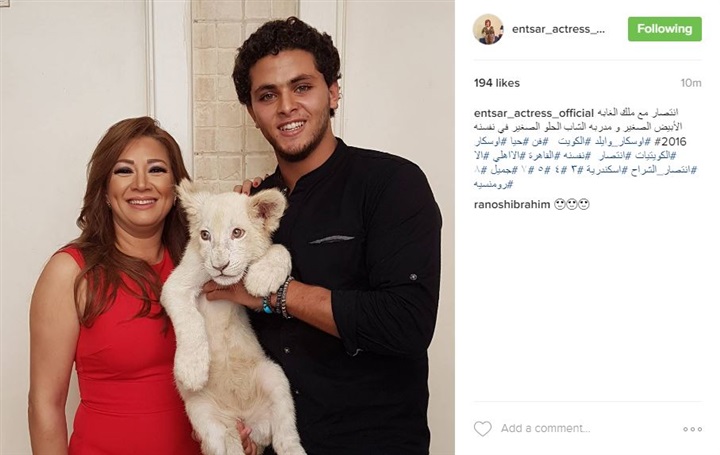The width and height of the screenshot is (720, 455).
Task: Open the #جميل hashtag
Action: (x=504, y=171)
